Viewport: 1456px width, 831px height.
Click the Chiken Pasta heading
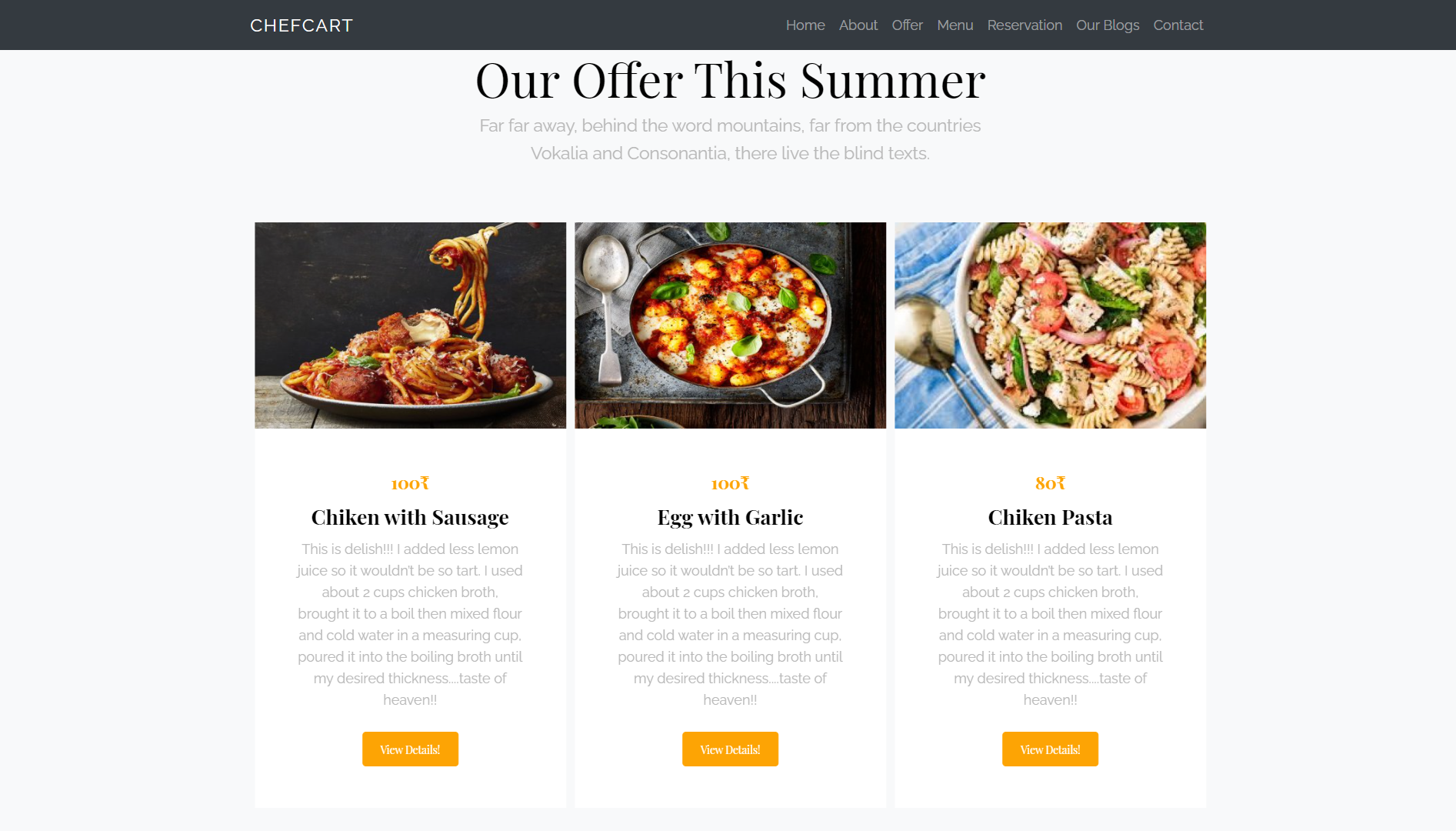(x=1050, y=517)
